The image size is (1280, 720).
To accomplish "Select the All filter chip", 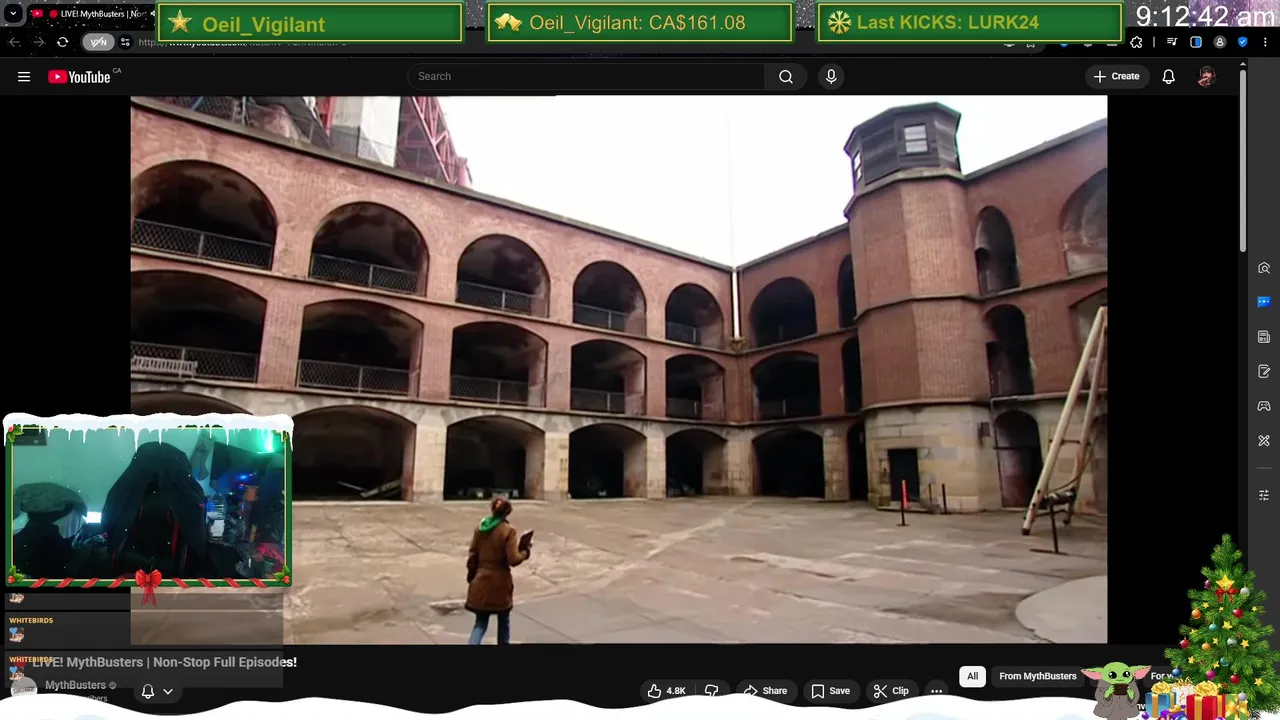I will (x=972, y=676).
